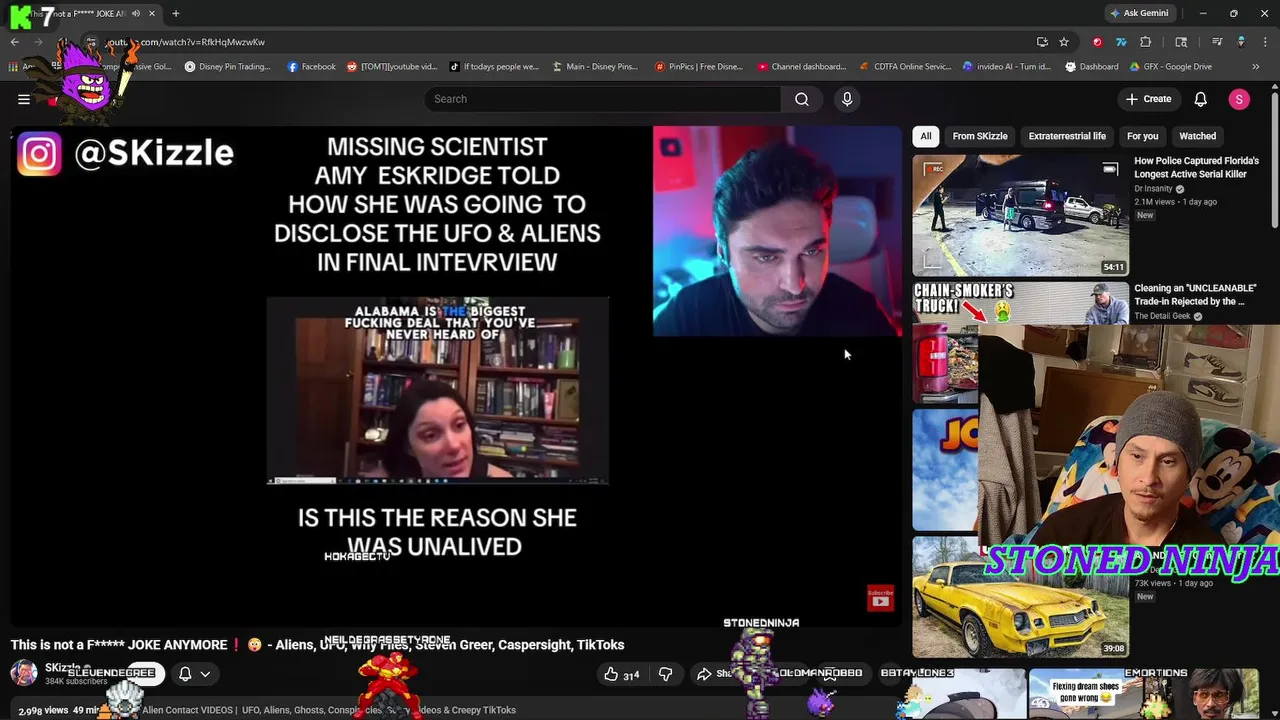This screenshot has height=720, width=1280.
Task: Open YouTube notifications bell in the header
Action: click(x=1201, y=99)
